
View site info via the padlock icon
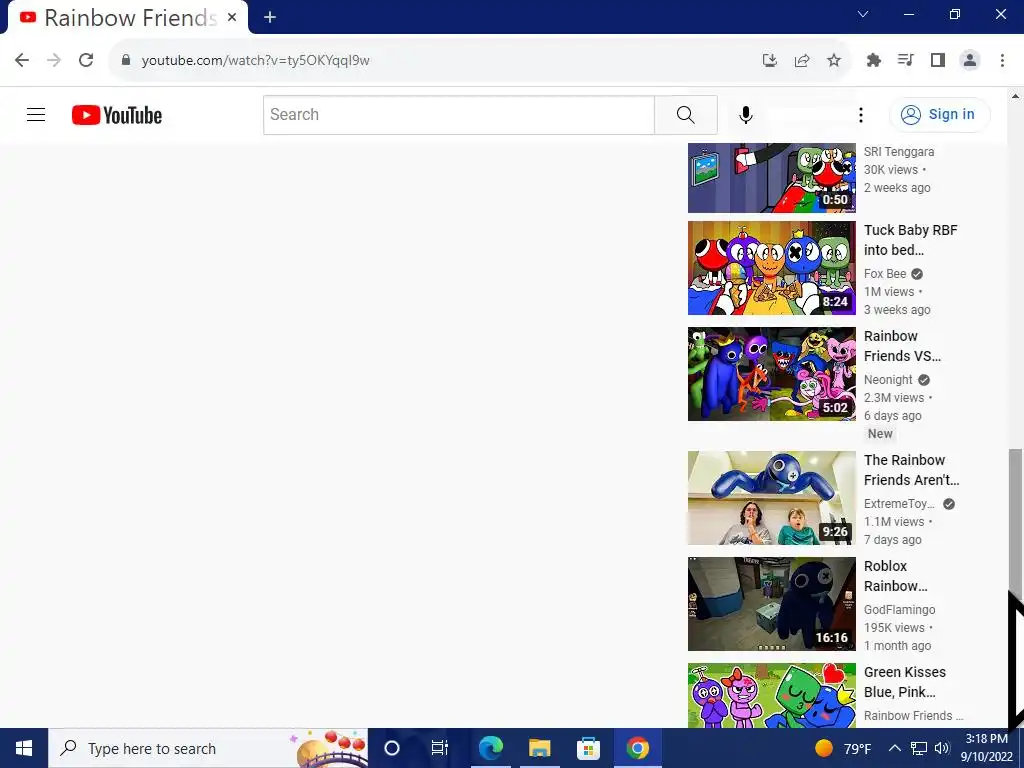126,59
